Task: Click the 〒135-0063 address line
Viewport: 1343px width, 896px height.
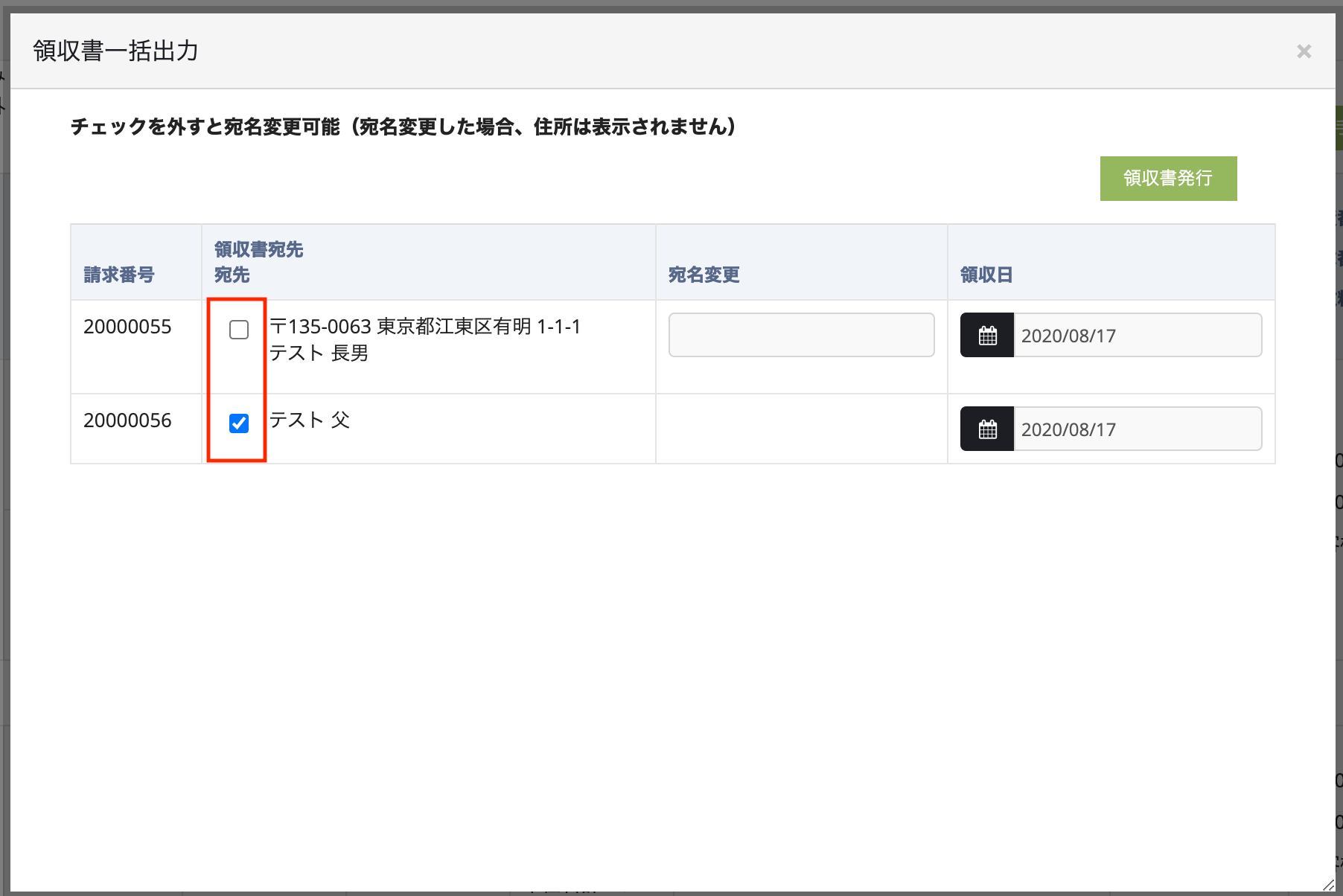Action: 424,327
